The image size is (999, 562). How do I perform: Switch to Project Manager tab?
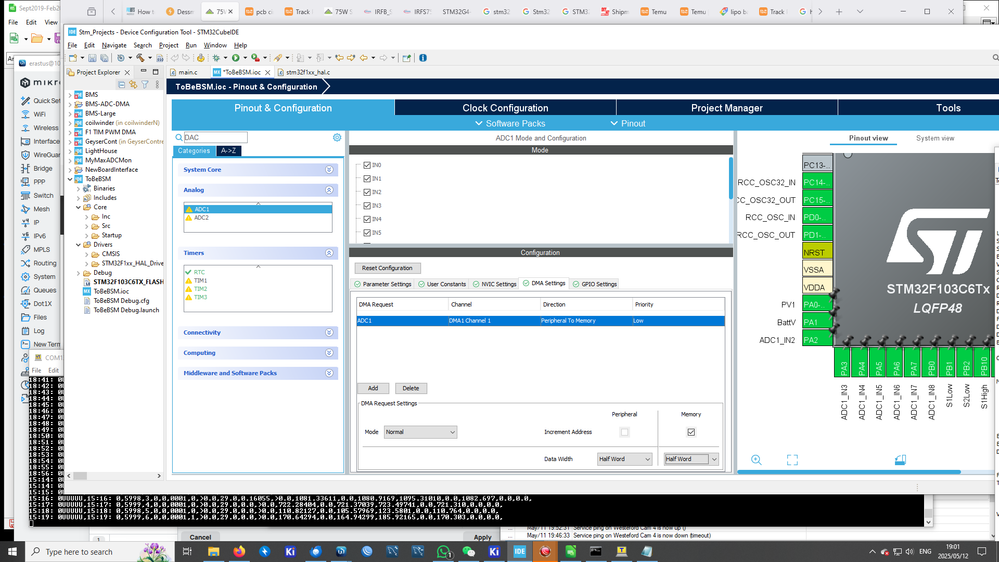[x=726, y=108]
